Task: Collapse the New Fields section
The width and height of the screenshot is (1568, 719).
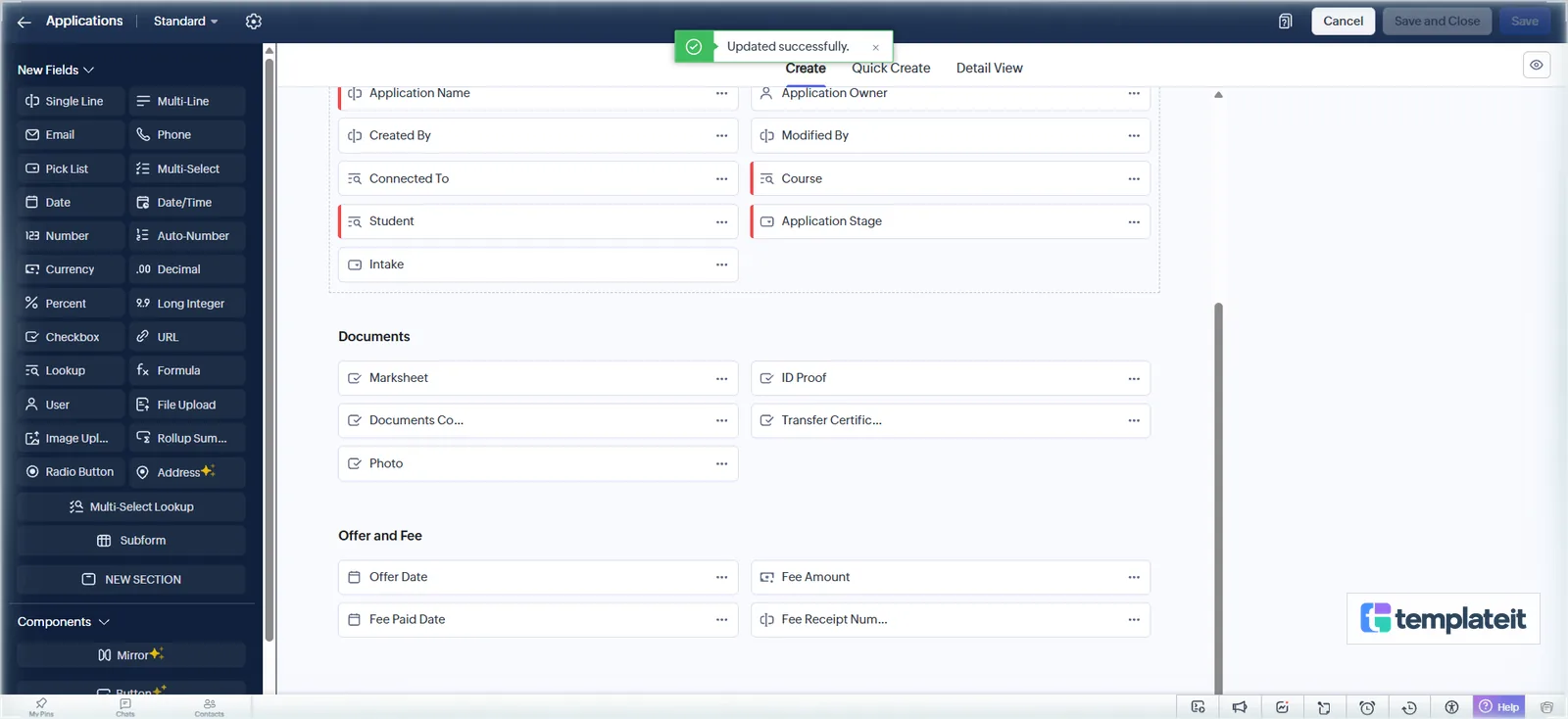Action: point(56,70)
